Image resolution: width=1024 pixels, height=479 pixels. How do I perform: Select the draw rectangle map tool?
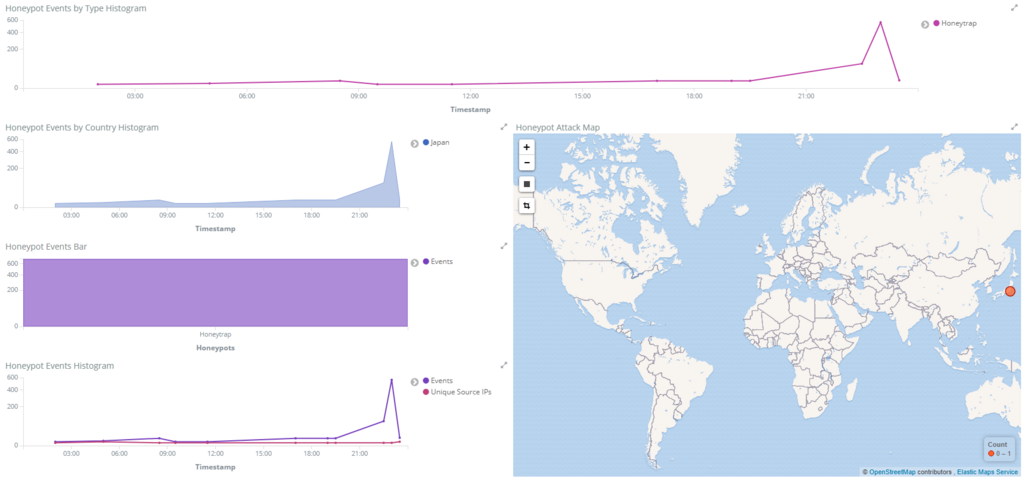coord(526,184)
